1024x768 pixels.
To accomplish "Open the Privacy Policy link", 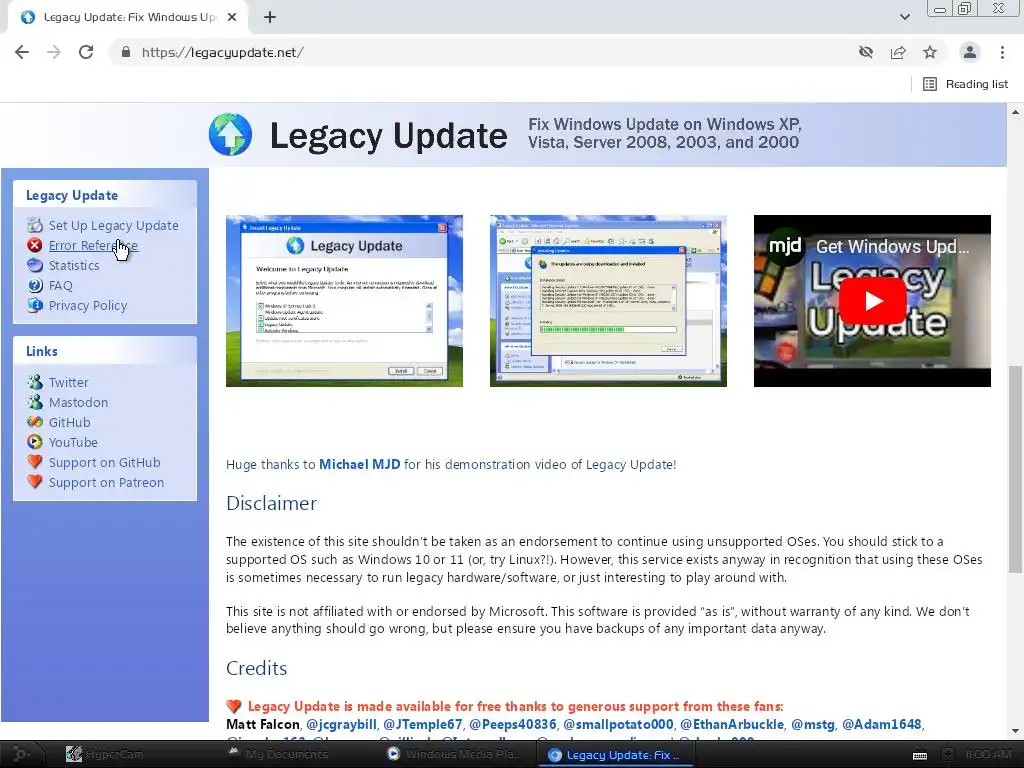I will [x=88, y=306].
